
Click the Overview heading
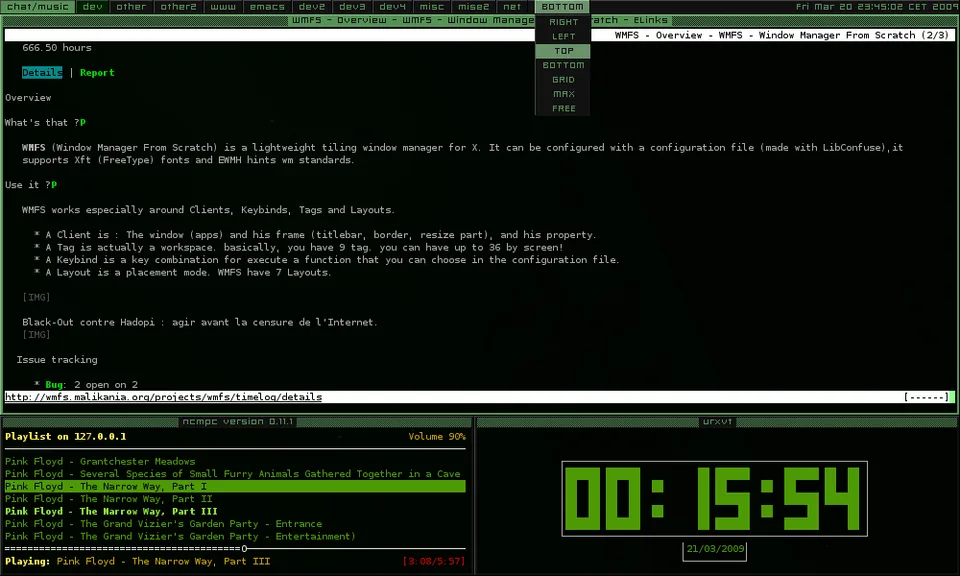28,98
